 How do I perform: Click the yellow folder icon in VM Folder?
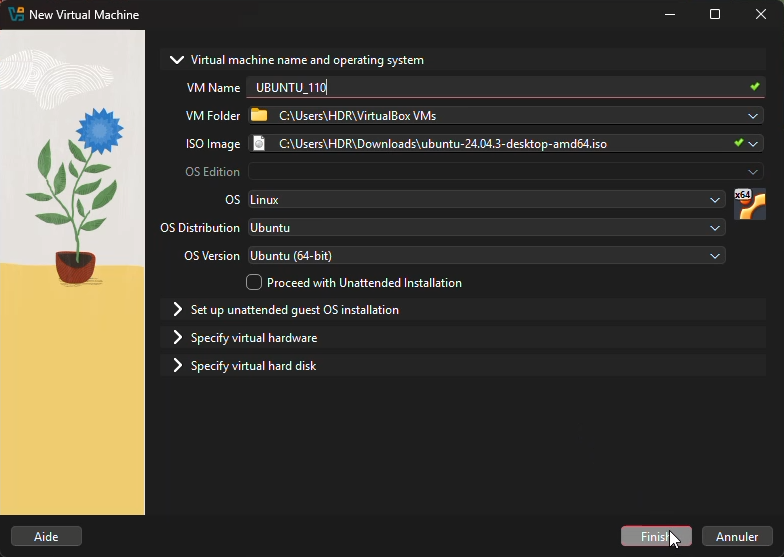pyautogui.click(x=259, y=115)
